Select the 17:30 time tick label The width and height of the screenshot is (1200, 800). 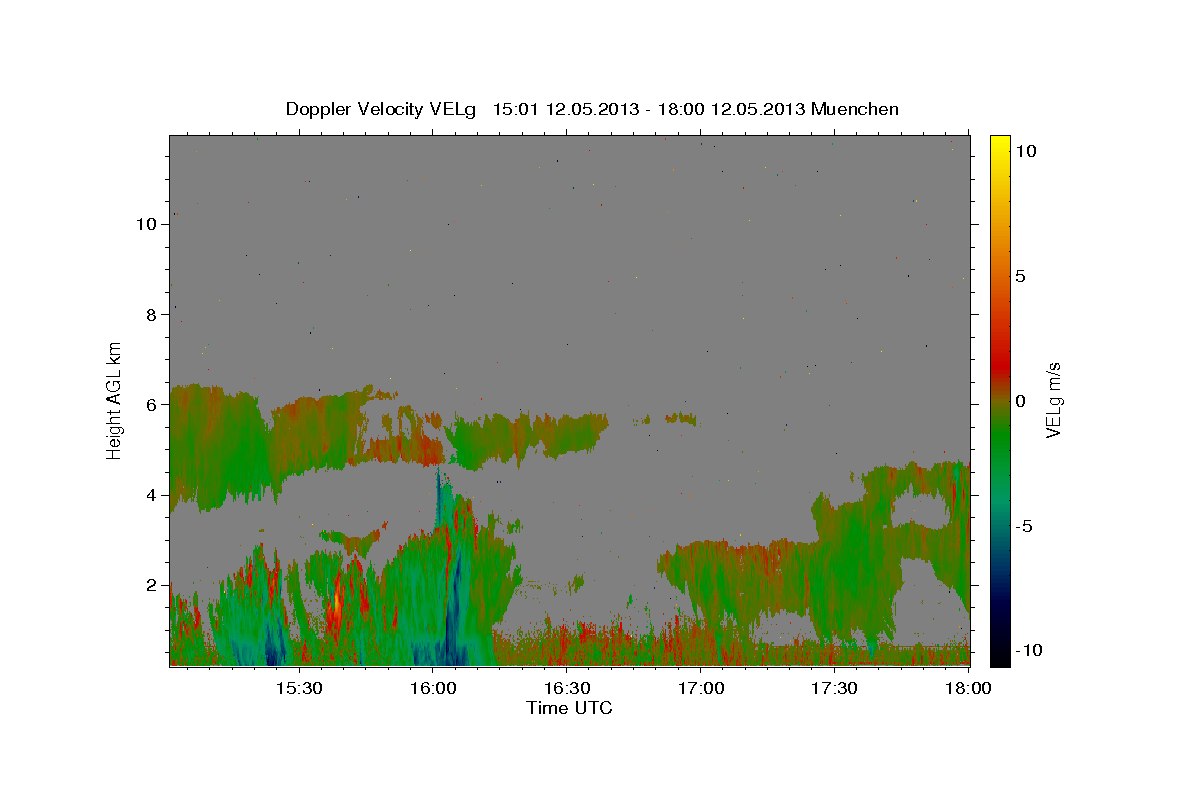[835, 689]
